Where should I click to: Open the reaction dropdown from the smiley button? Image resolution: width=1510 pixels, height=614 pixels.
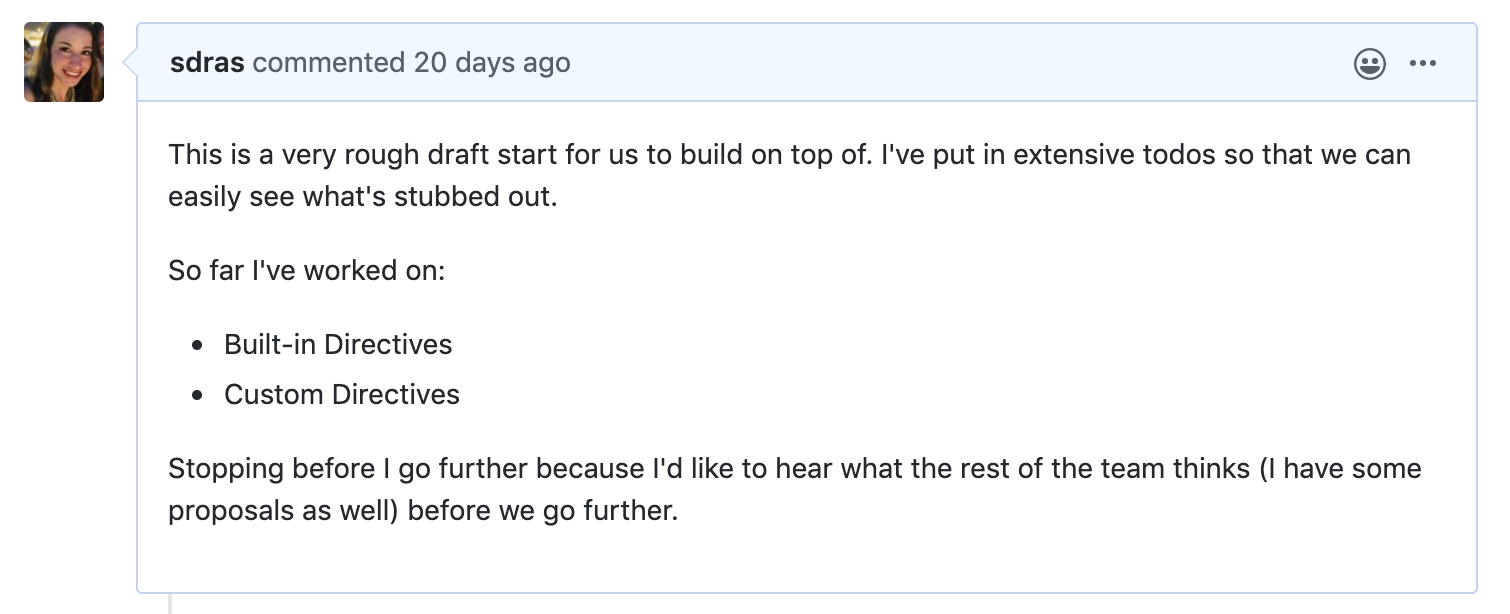pyautogui.click(x=1369, y=63)
